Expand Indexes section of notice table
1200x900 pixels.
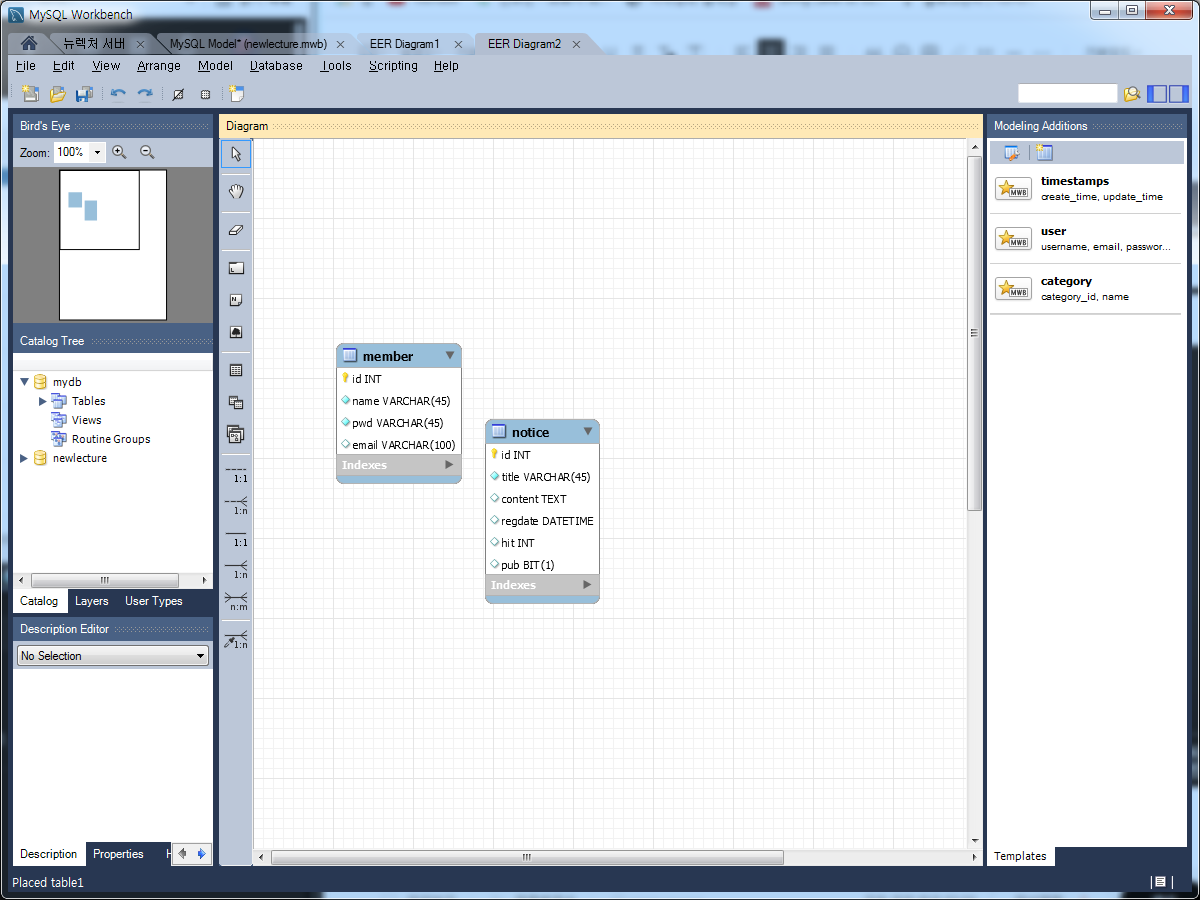pyautogui.click(x=587, y=585)
